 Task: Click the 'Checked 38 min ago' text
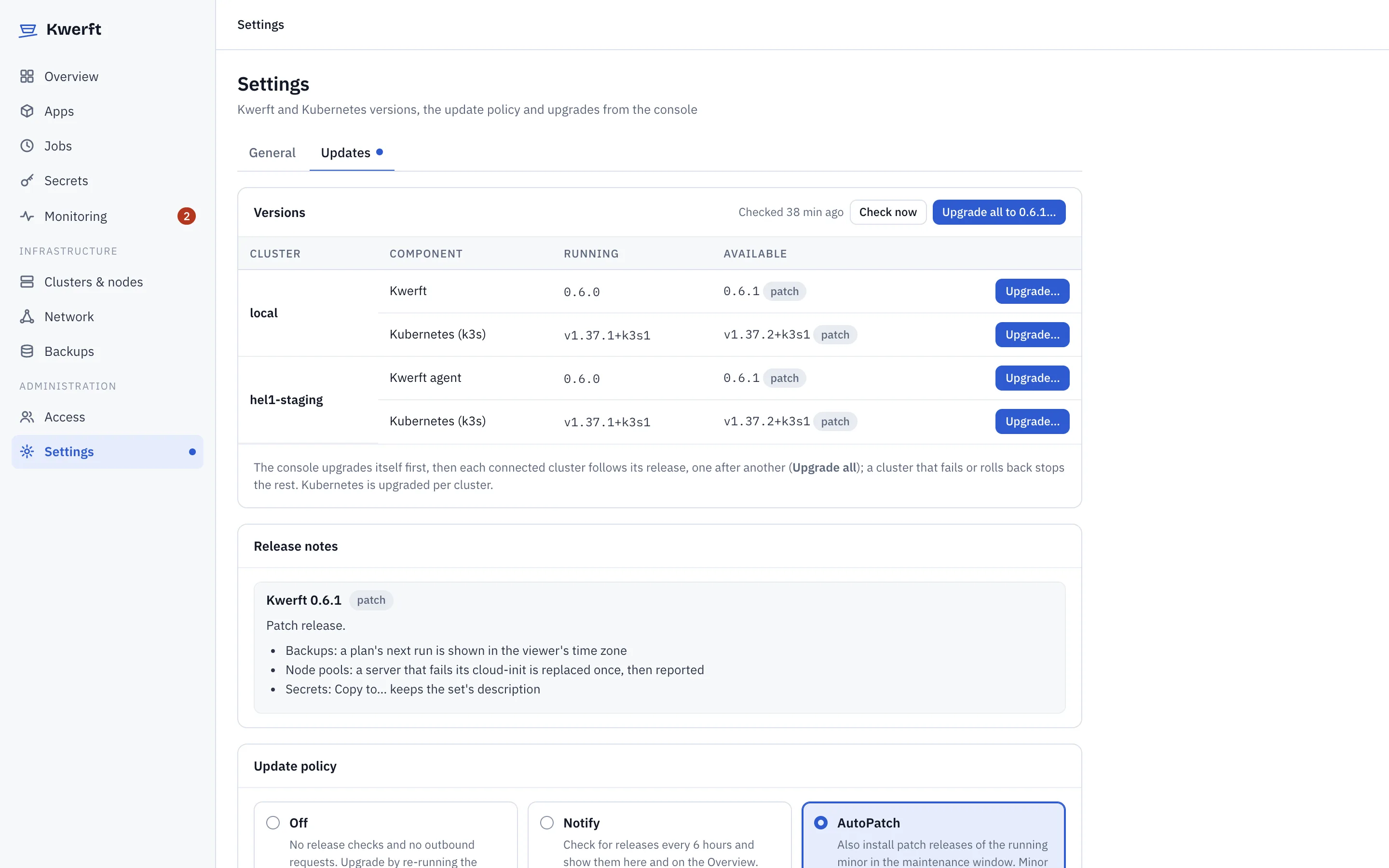(791, 212)
